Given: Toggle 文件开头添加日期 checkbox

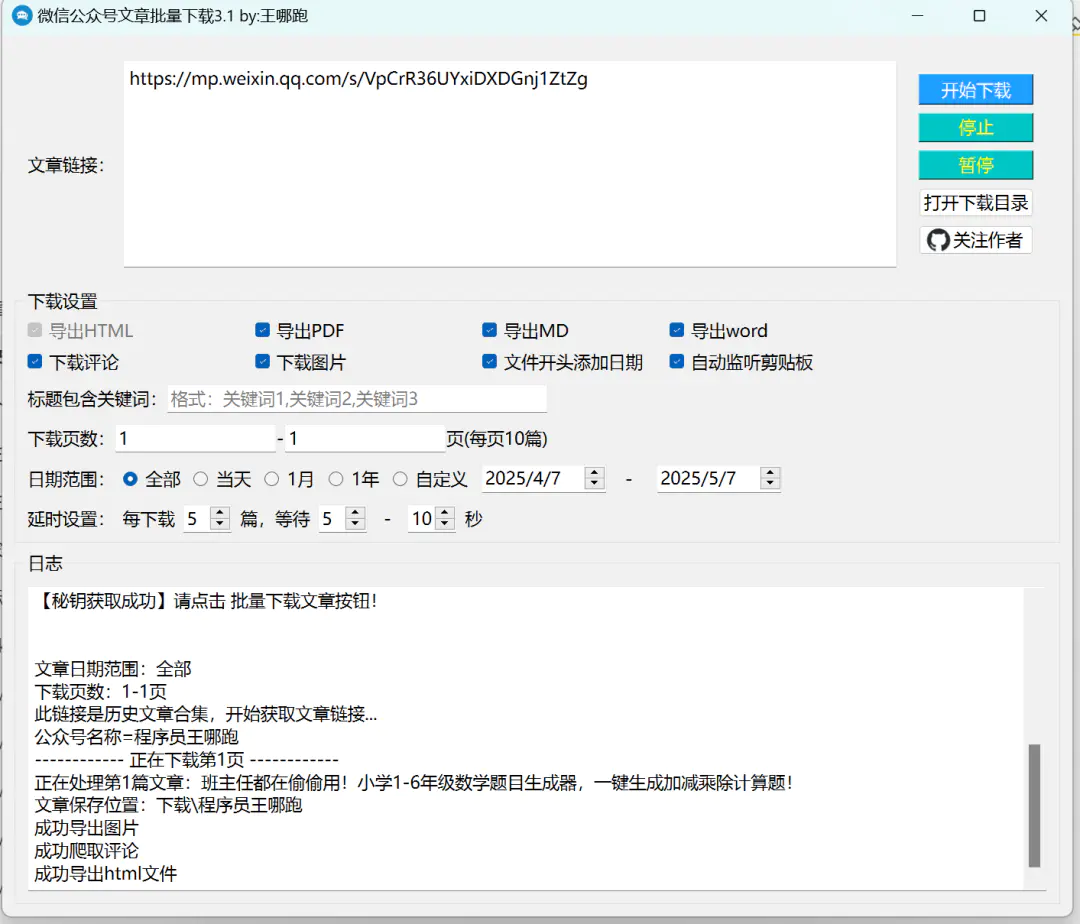Looking at the screenshot, I should (x=490, y=361).
